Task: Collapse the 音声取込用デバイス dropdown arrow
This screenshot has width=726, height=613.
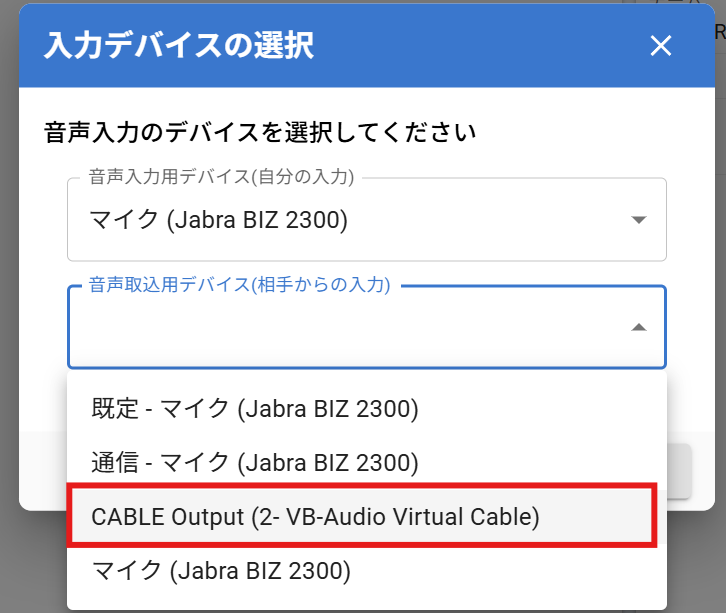Action: [x=639, y=327]
